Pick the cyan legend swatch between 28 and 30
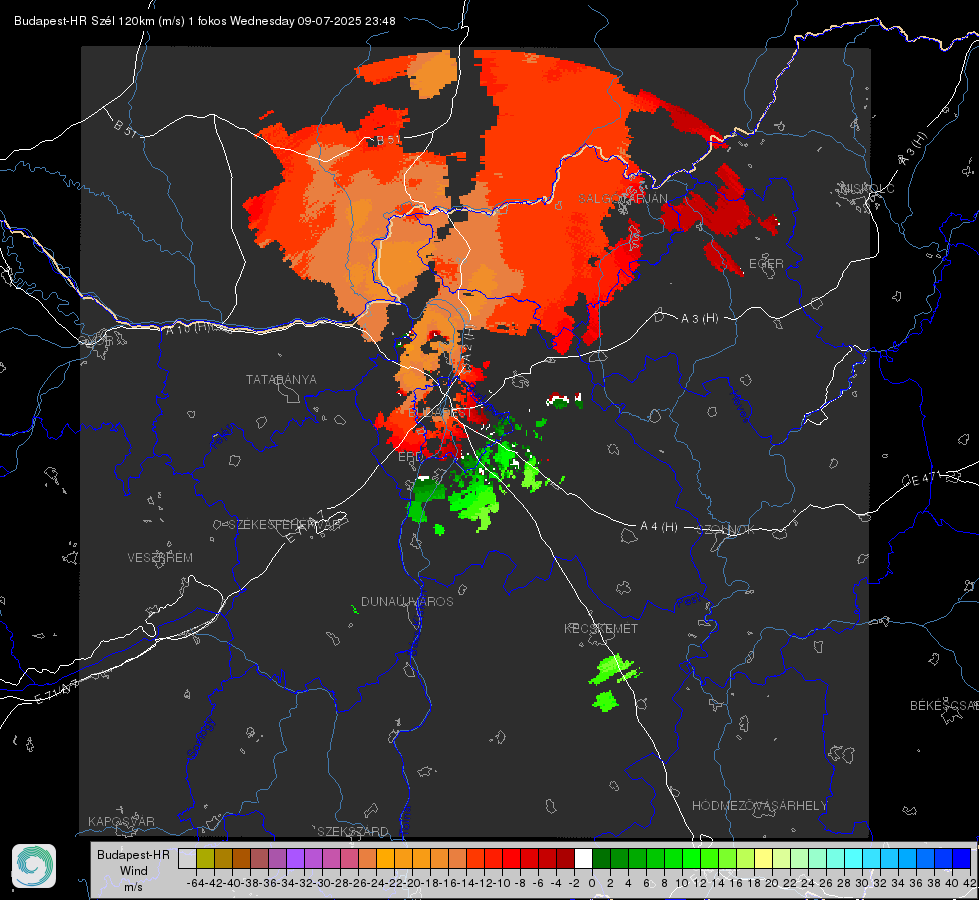The width and height of the screenshot is (979, 900). [854, 858]
